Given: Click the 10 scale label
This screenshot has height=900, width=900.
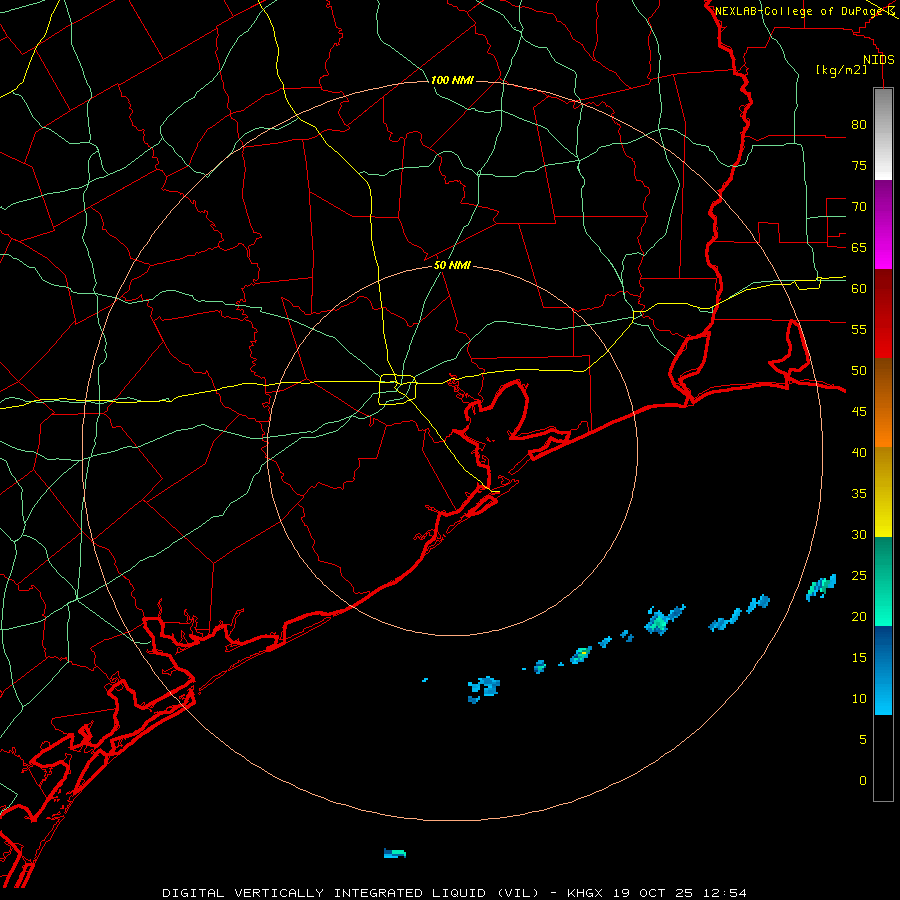Looking at the screenshot, I should point(859,699).
